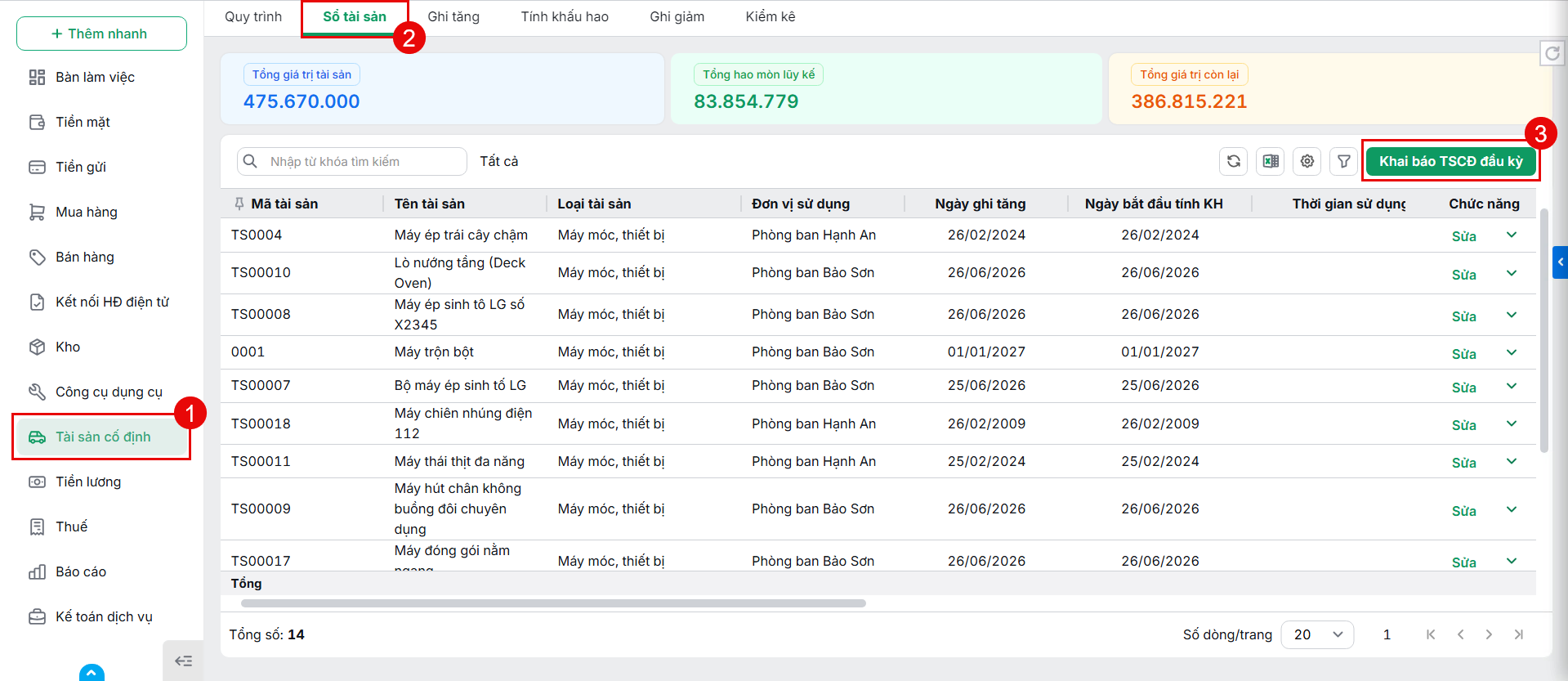Expand actions dropdown for TS00010

(x=1512, y=273)
